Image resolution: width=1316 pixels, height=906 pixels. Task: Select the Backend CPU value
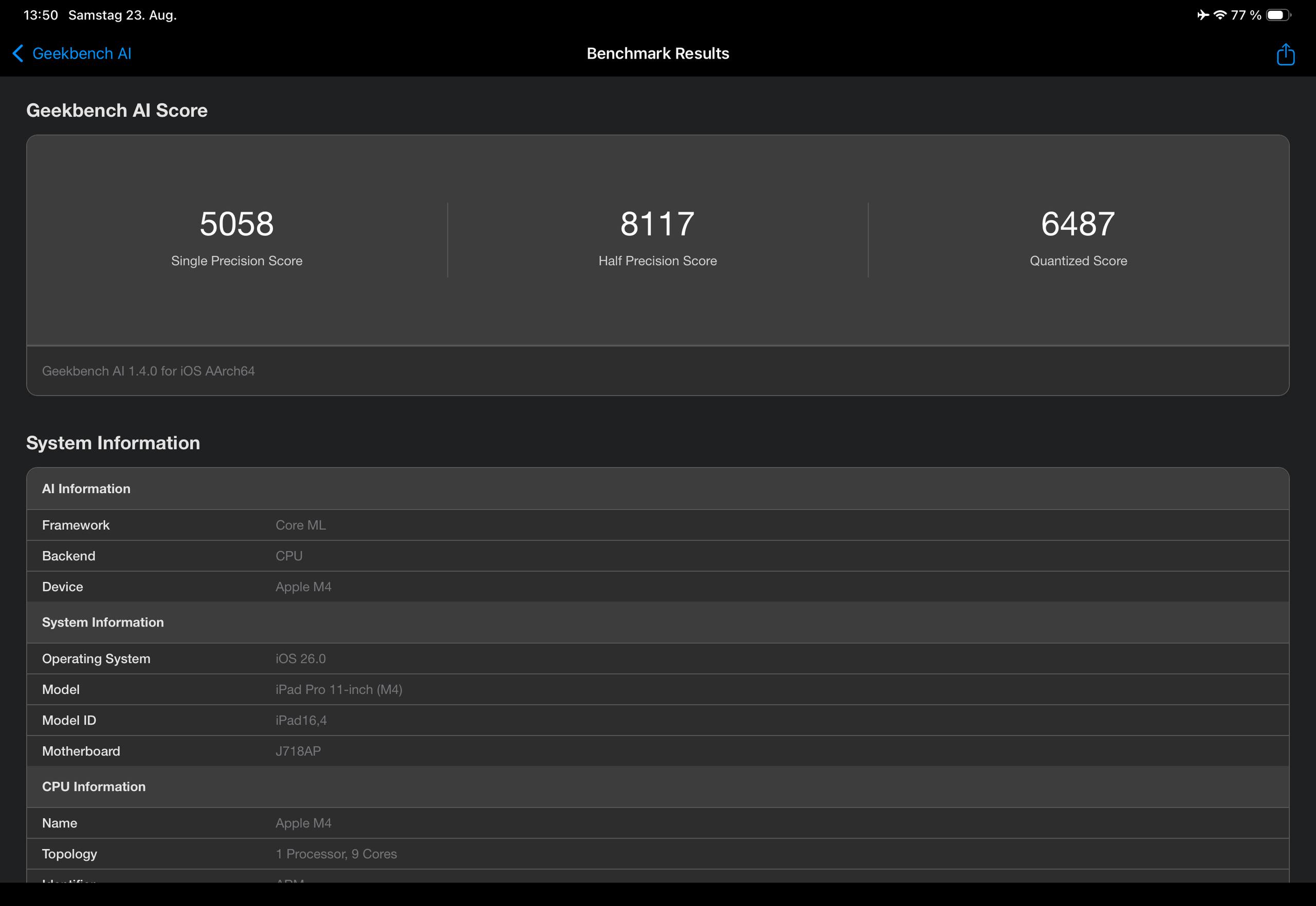point(289,556)
